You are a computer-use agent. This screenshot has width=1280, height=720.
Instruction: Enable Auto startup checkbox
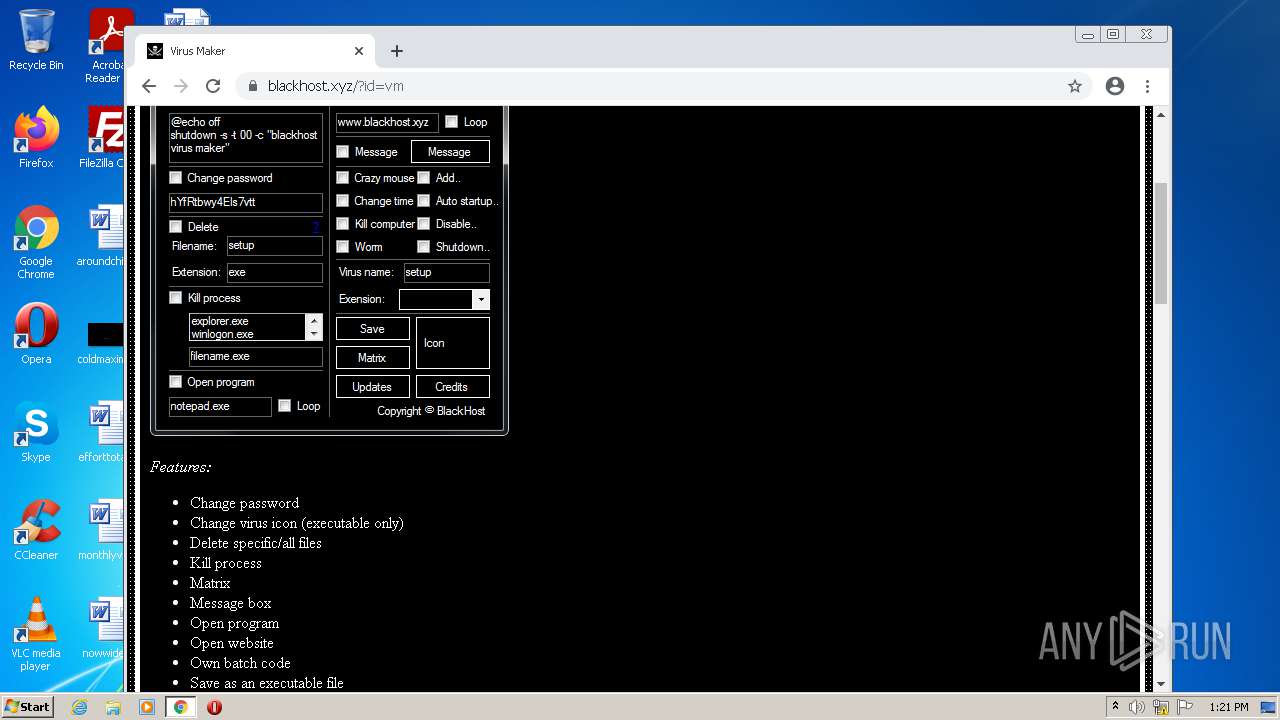click(x=424, y=201)
